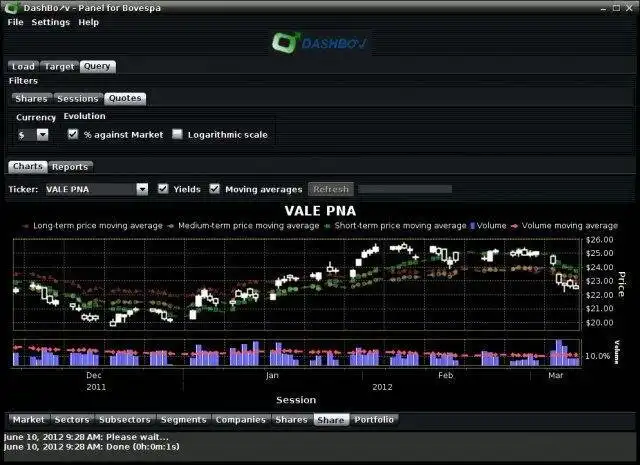Expand the Currency dropdown arrow
This screenshot has height=465, width=640.
pos(42,134)
